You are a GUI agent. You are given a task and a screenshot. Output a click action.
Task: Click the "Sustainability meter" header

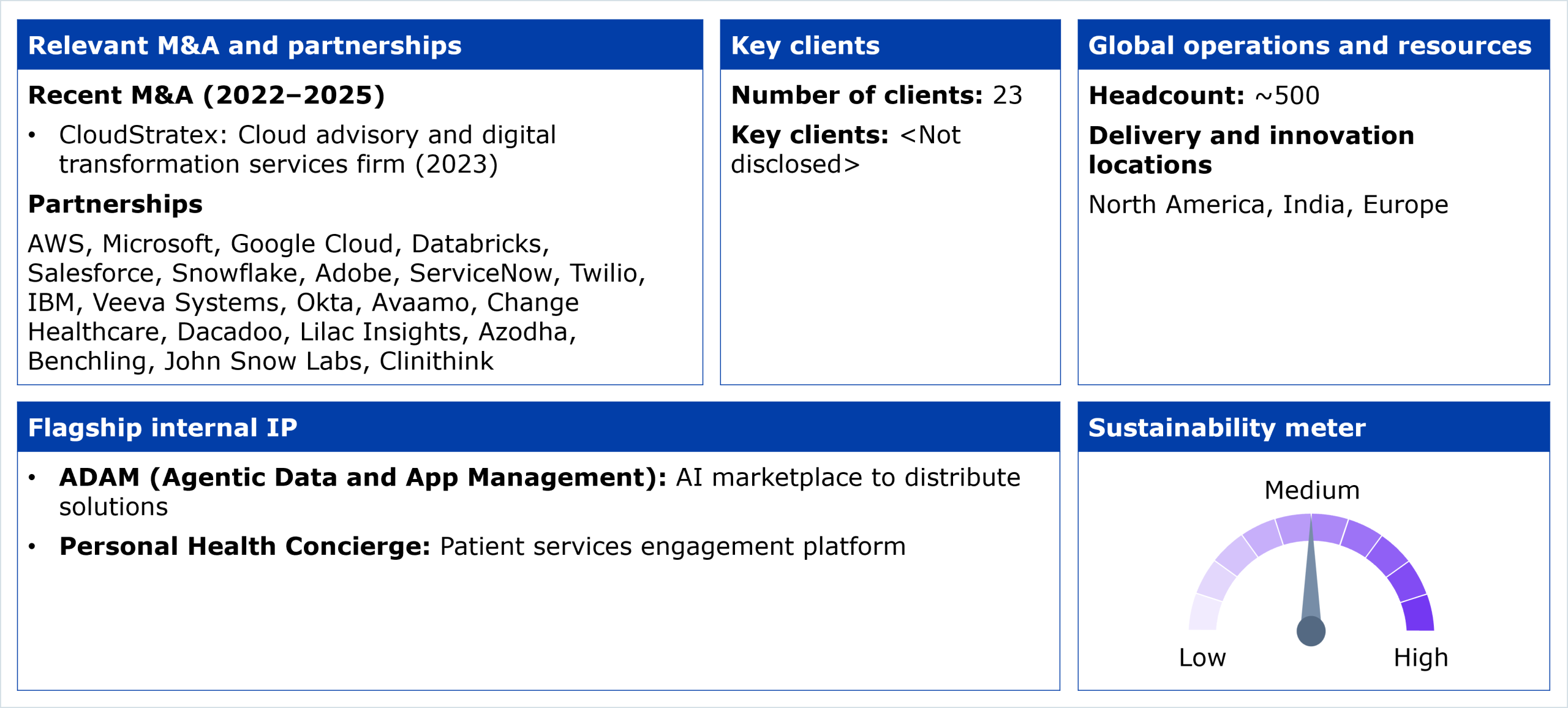tap(1226, 427)
